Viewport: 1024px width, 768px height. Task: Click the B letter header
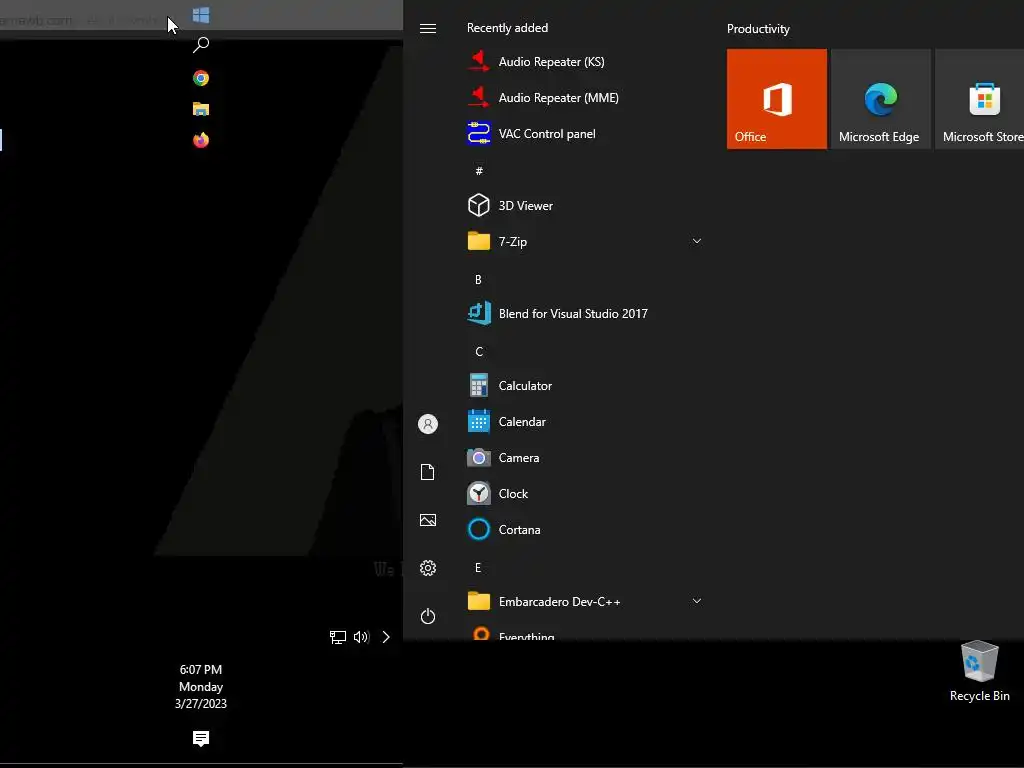478,280
